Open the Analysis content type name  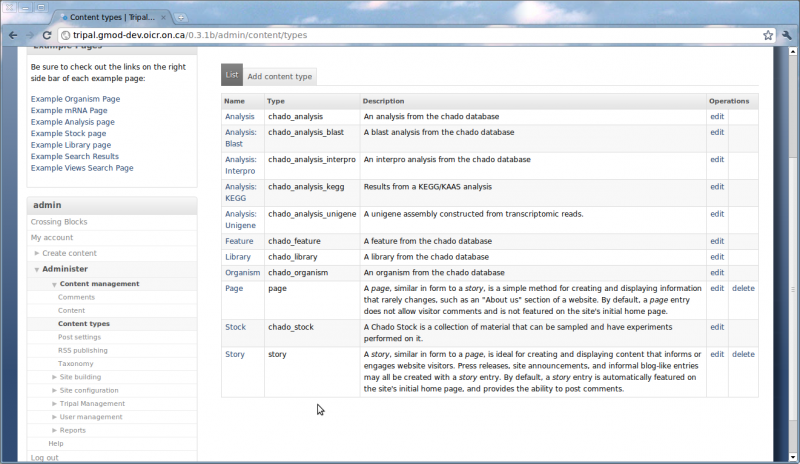(x=239, y=116)
